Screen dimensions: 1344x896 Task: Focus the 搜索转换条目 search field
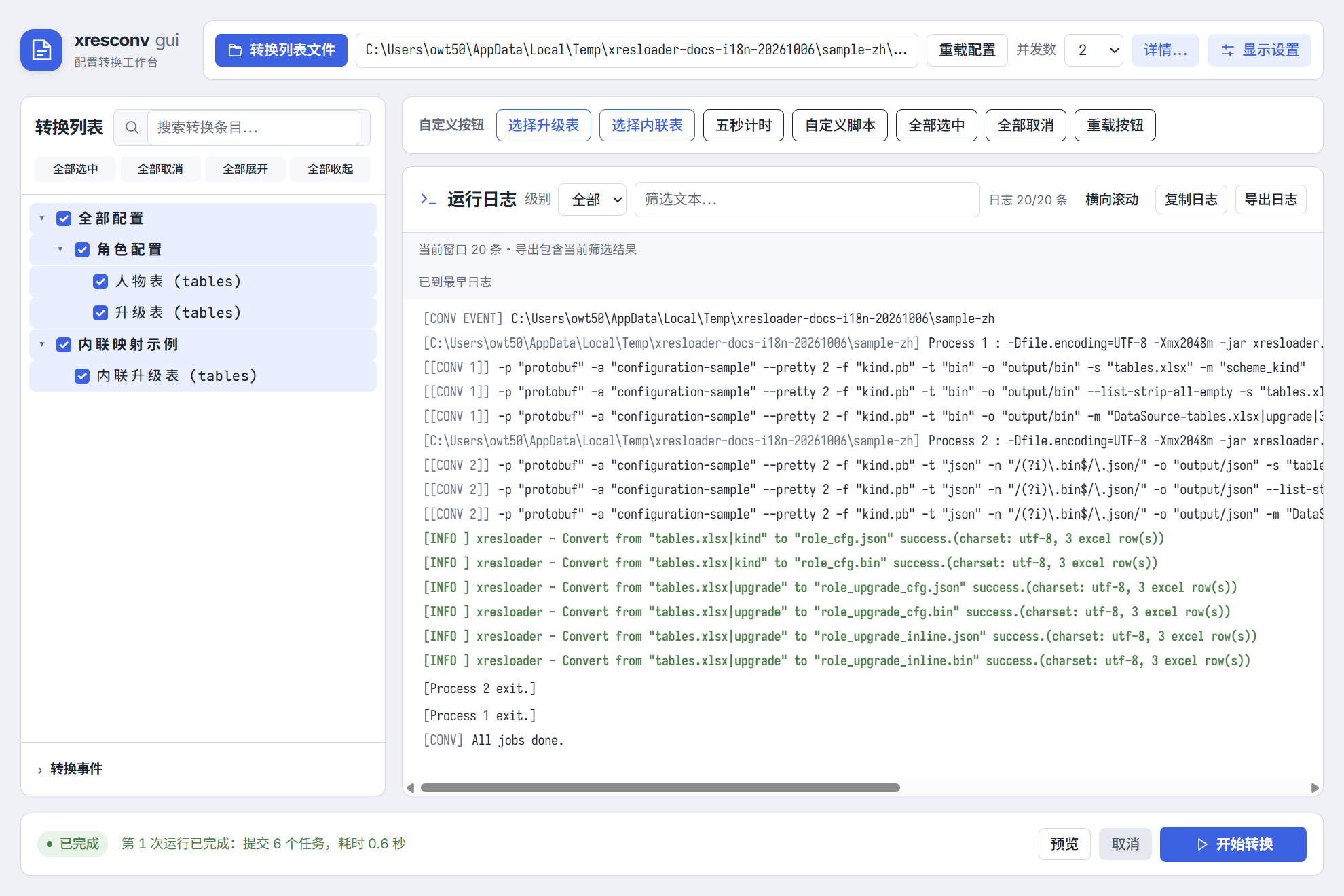click(x=254, y=128)
